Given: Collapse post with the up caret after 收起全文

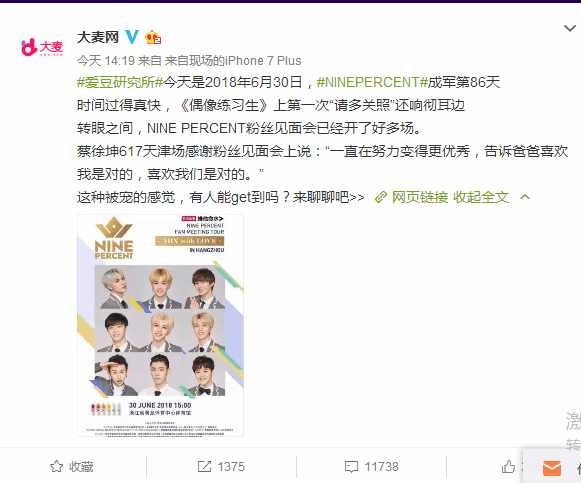Looking at the screenshot, I should 525,197.
